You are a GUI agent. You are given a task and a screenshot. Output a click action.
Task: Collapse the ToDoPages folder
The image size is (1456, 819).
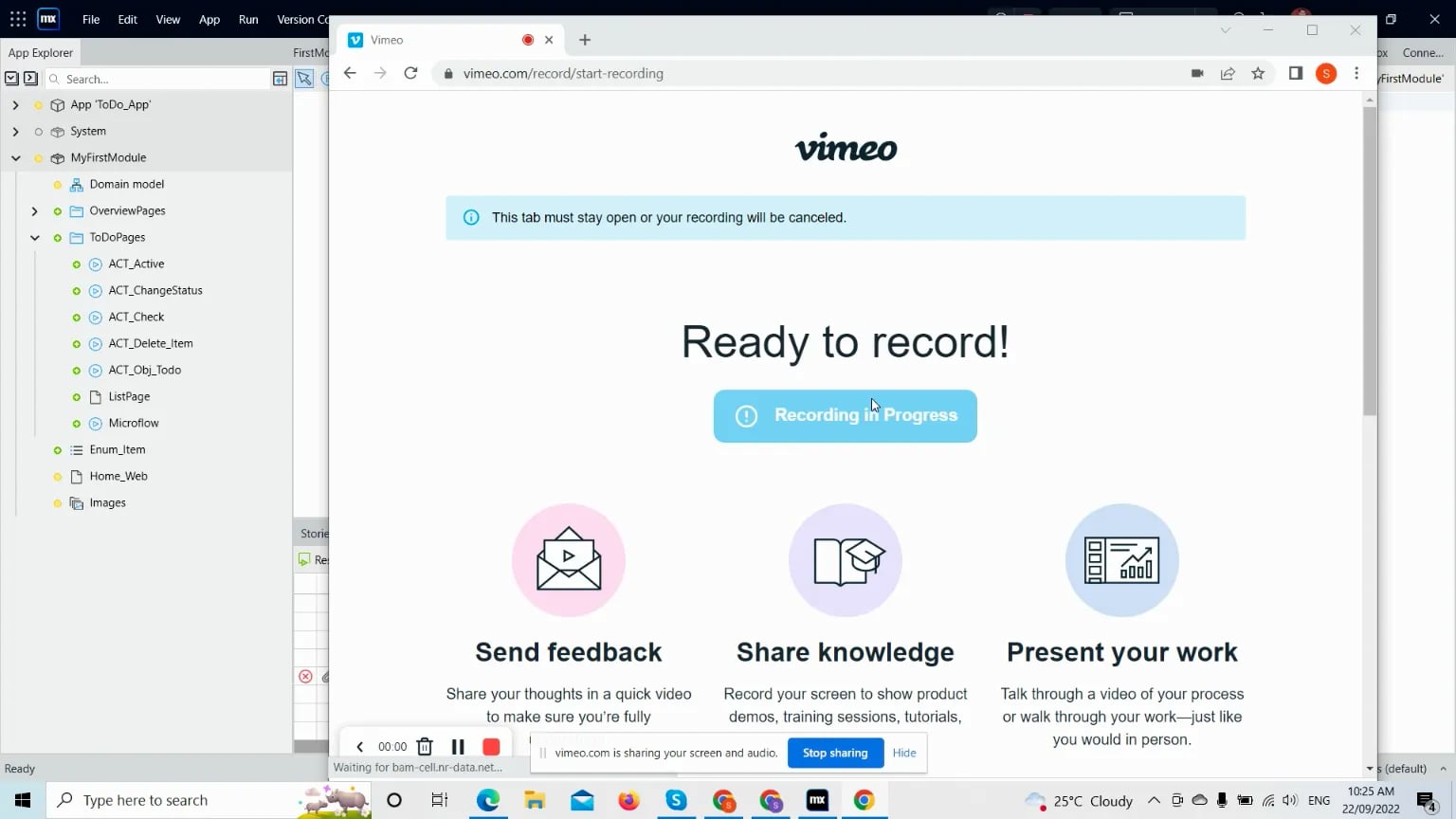(x=34, y=238)
